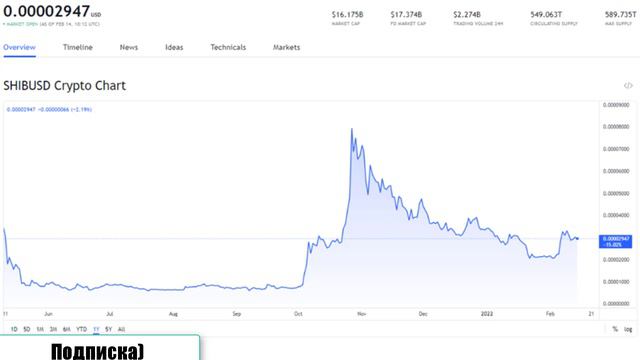640x360 pixels.
Task: Click the $17.374B FD market cap value
Action: [406, 15]
